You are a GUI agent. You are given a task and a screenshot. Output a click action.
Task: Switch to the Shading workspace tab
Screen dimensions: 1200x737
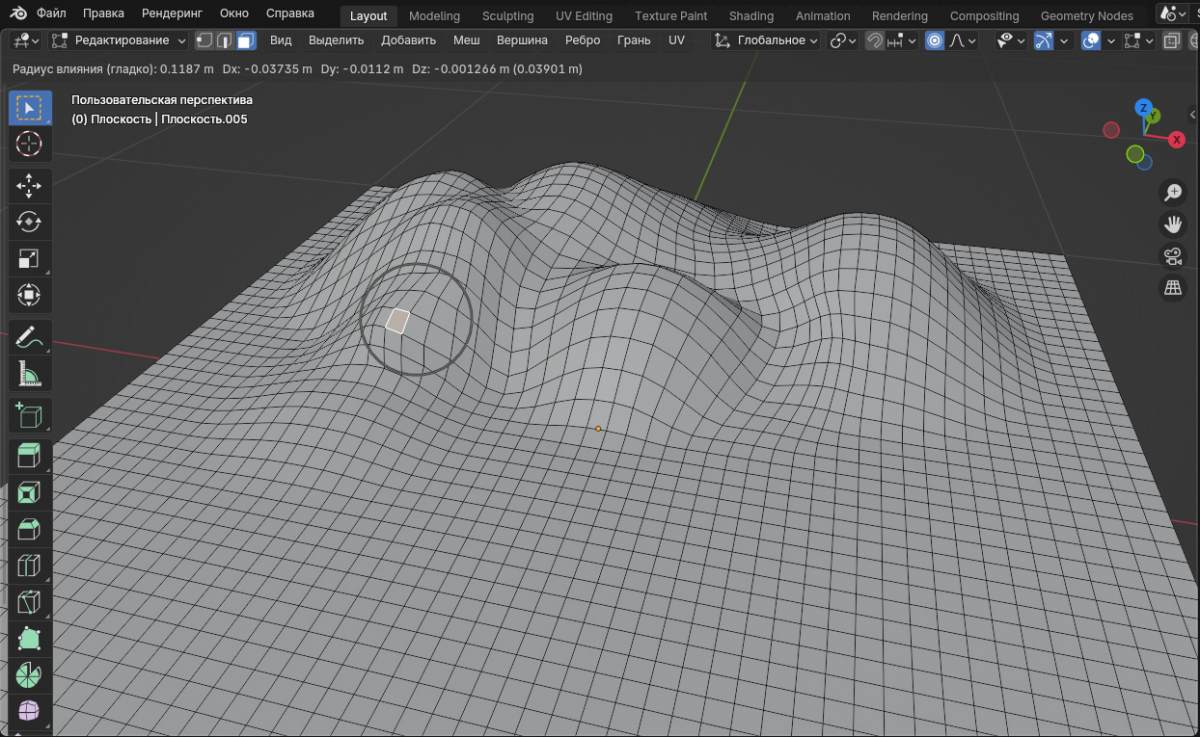(x=751, y=16)
